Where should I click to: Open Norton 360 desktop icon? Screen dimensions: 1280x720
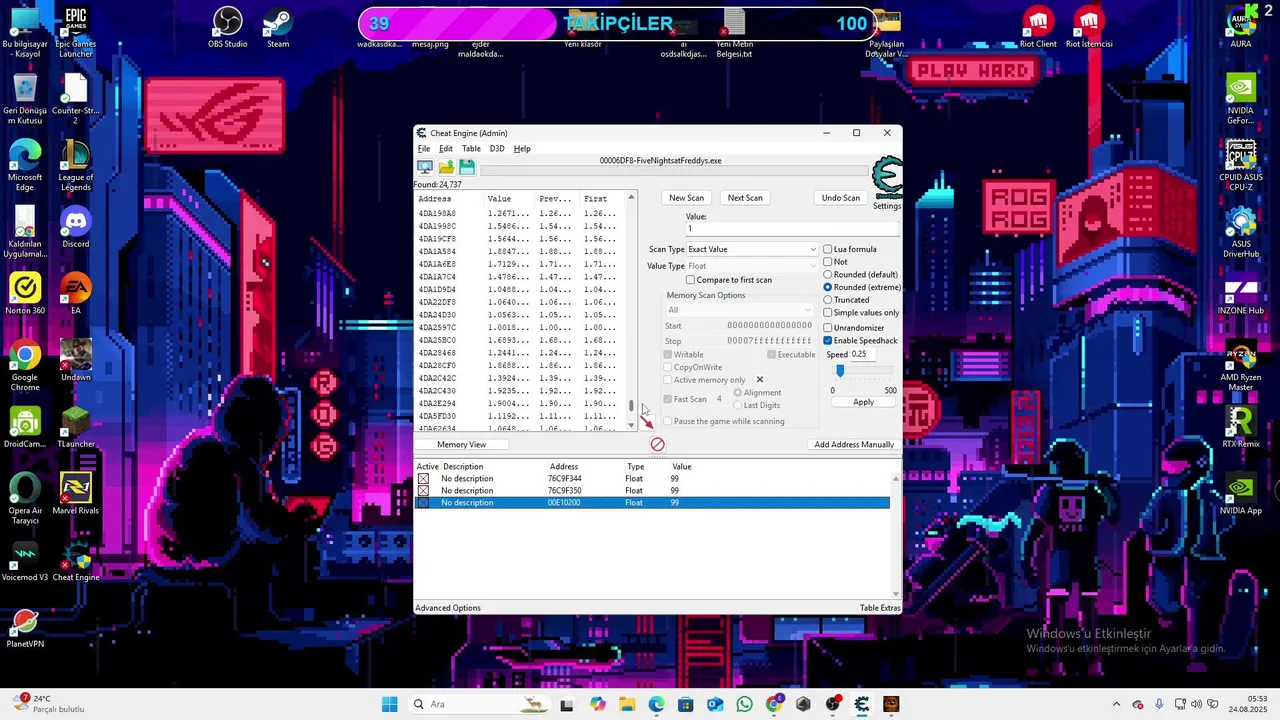pos(25,293)
